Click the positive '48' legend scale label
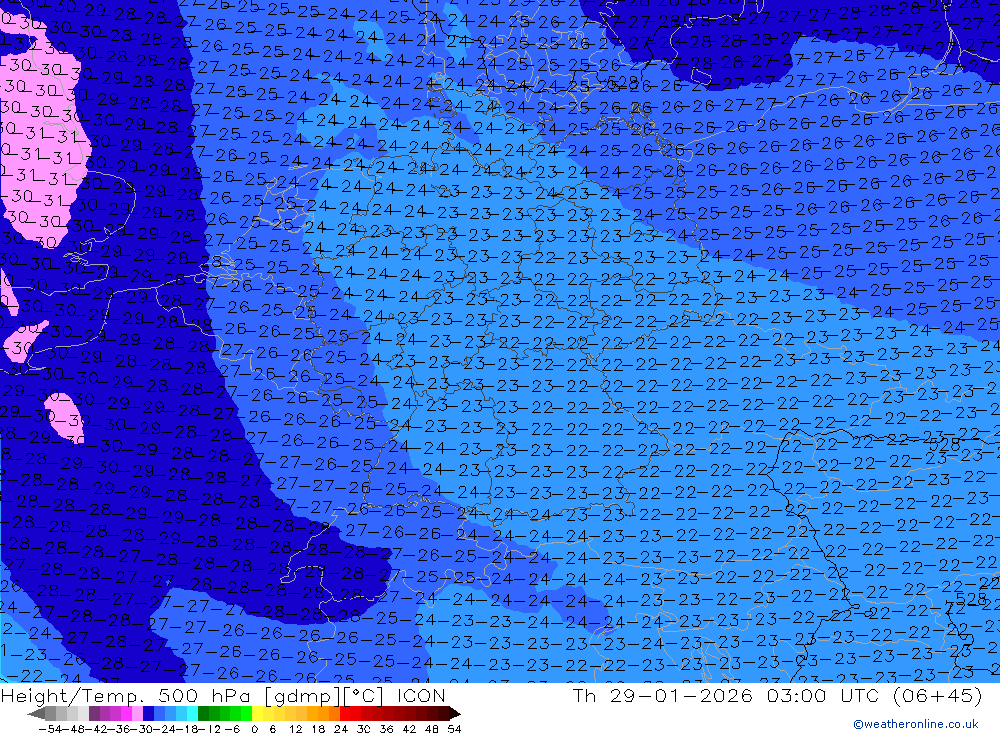Viewport: 1000px width, 733px height. click(432, 729)
